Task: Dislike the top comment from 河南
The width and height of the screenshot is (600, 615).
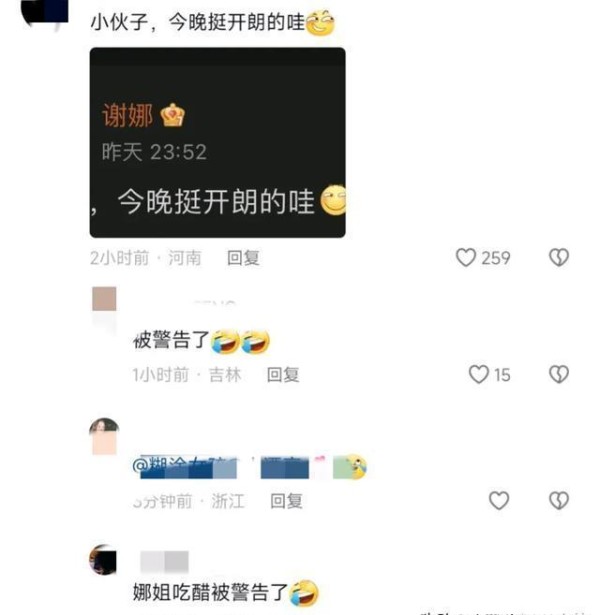Action: click(559, 258)
